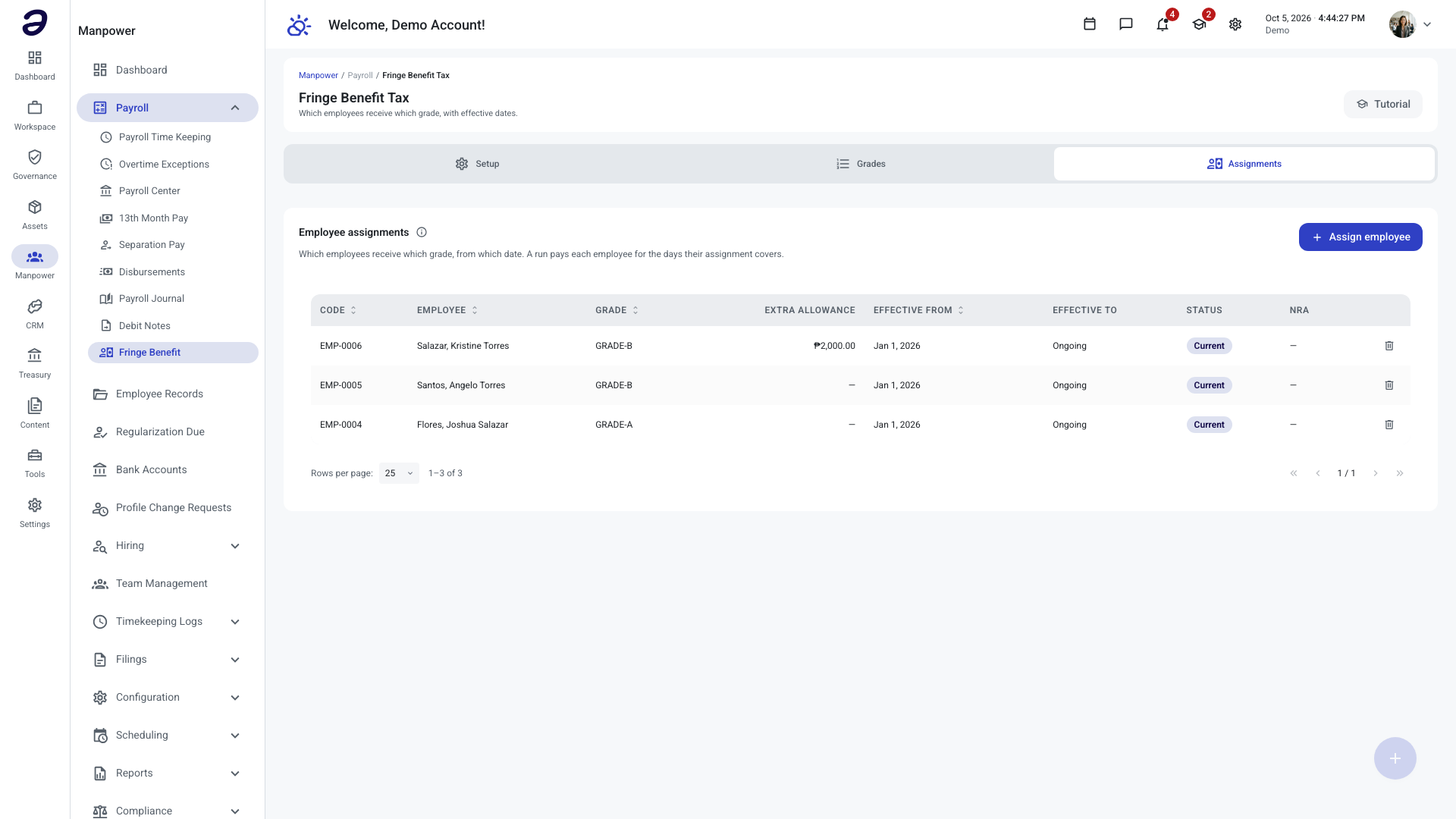Open Payroll Time Keeping menu item
This screenshot has width=1456, height=819.
173,137
